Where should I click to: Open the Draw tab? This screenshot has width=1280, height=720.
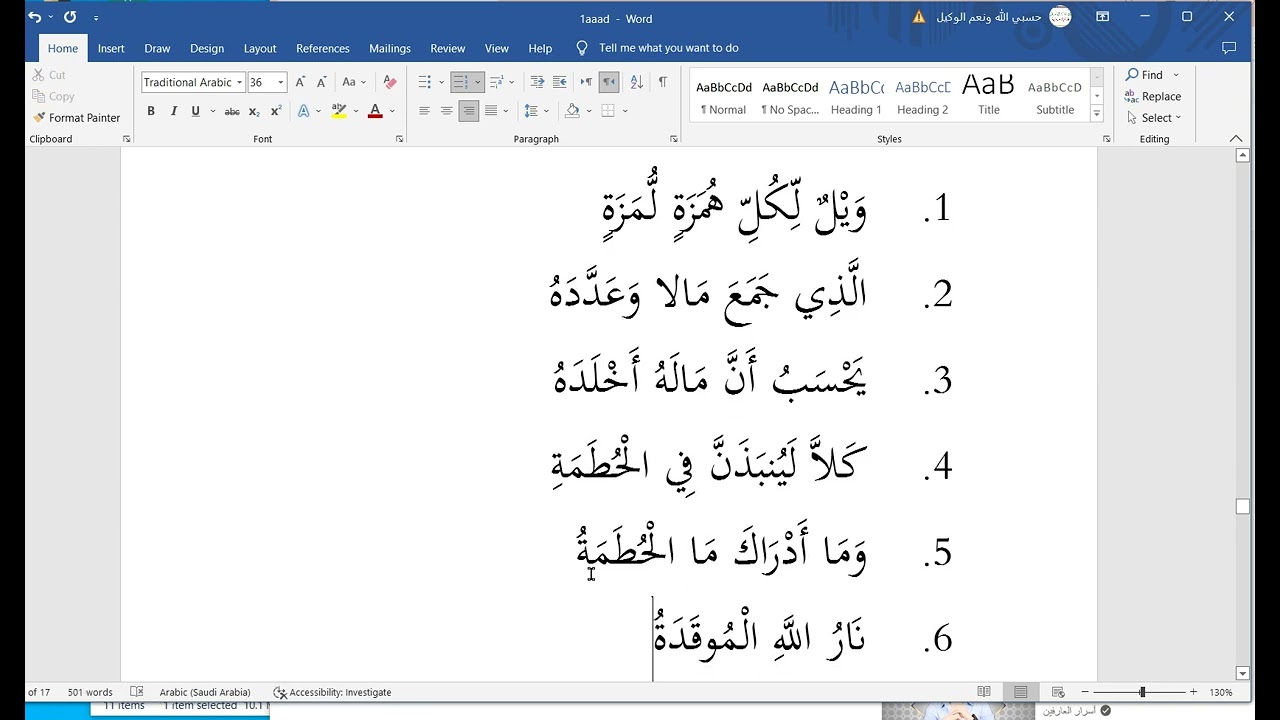[157, 48]
